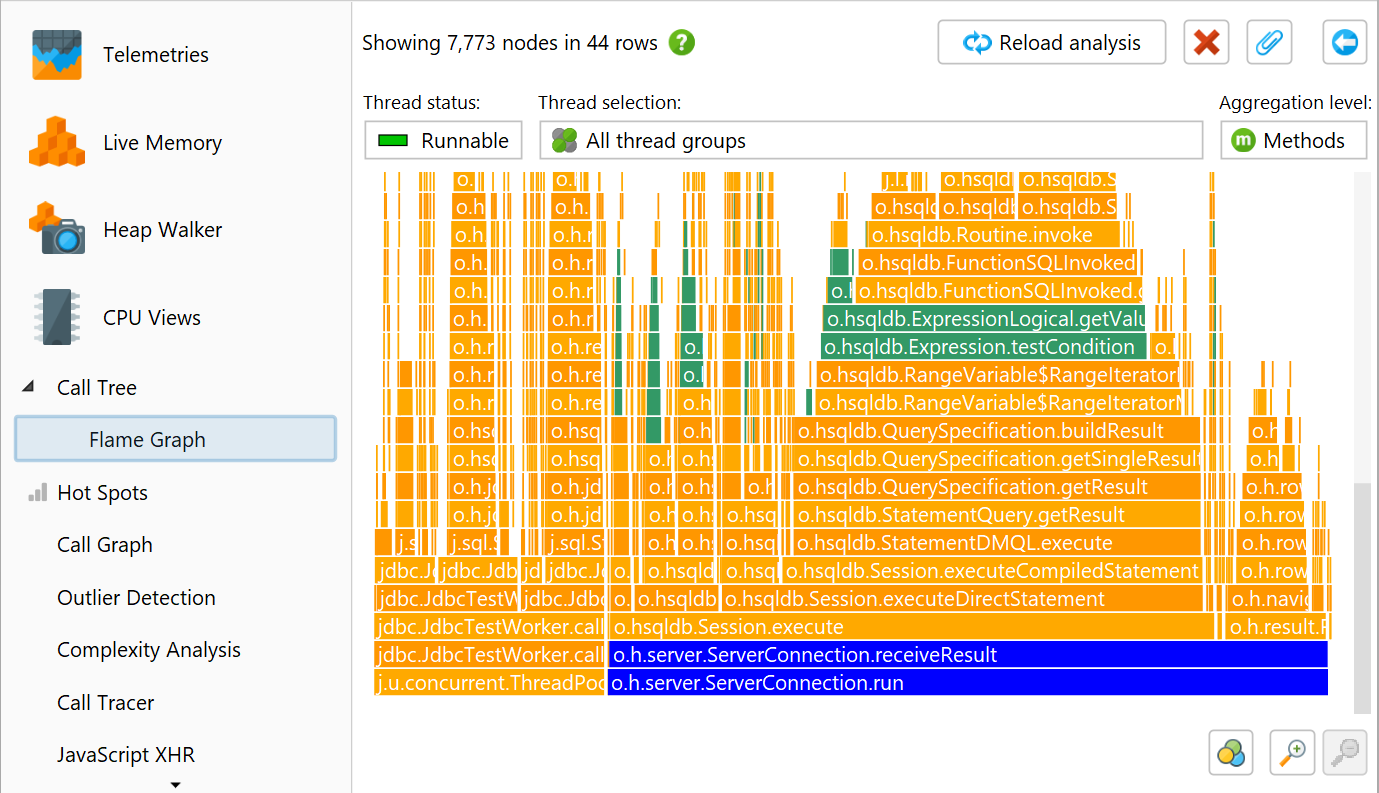This screenshot has height=793, width=1379.
Task: Select the o.h.result flame node
Action: tap(1279, 627)
